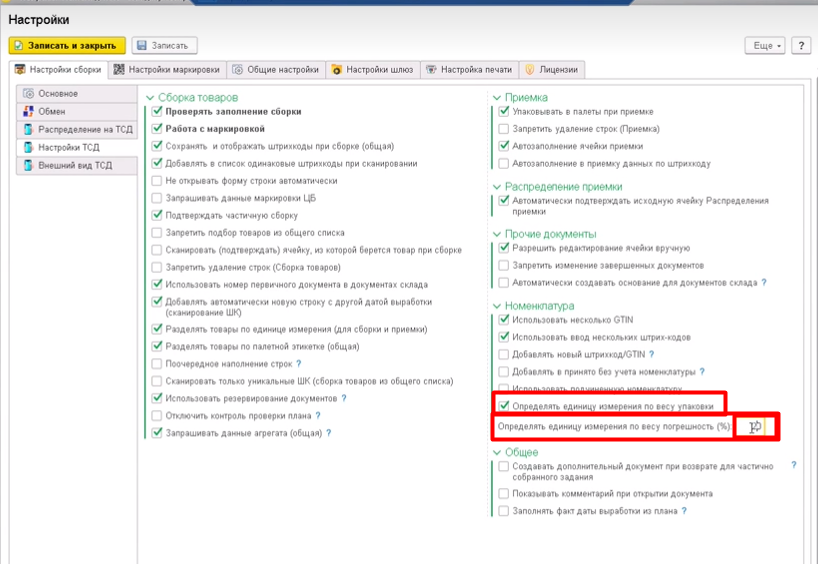Click the save disk icon on Записать и закрыть

18,46
